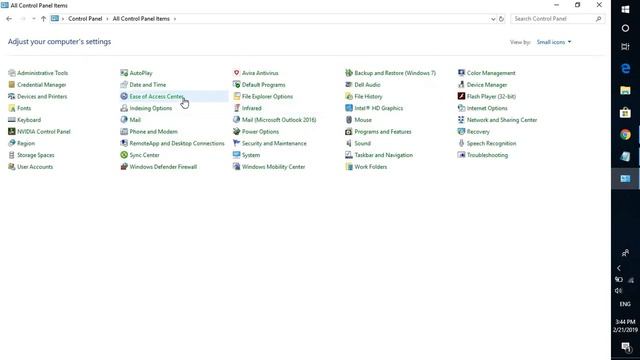
Task: Expand the address bar history dropdown
Action: [493, 19]
